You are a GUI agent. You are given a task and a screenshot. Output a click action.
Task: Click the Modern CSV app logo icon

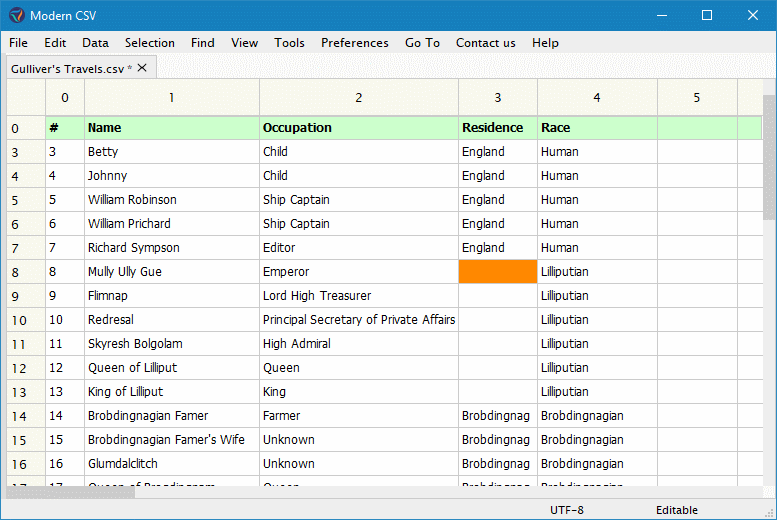point(16,15)
